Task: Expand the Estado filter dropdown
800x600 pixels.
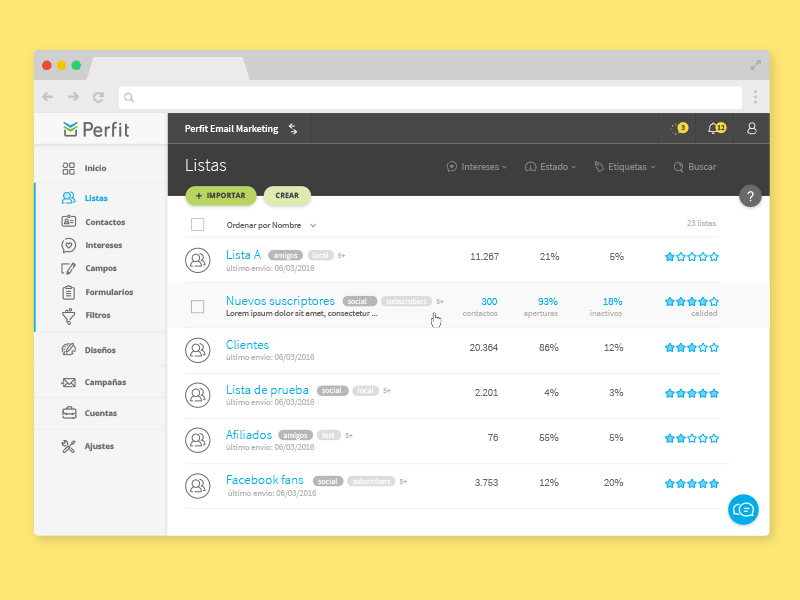Action: [x=550, y=167]
